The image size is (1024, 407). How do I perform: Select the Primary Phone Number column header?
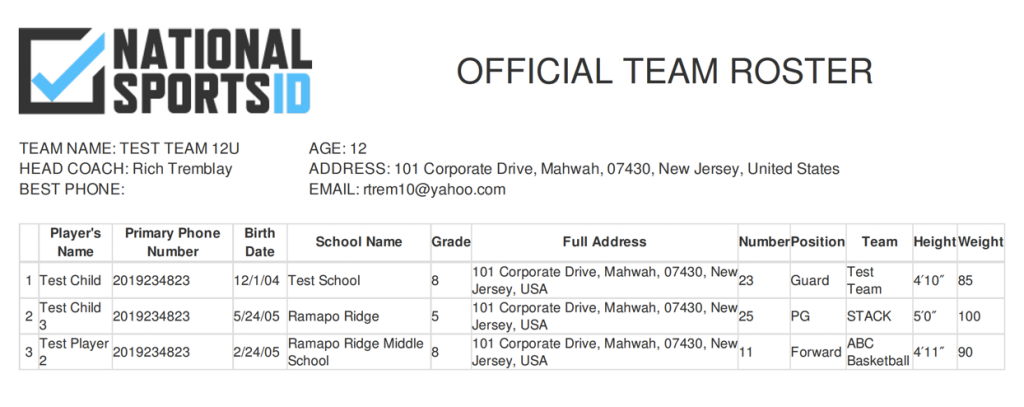coord(172,242)
